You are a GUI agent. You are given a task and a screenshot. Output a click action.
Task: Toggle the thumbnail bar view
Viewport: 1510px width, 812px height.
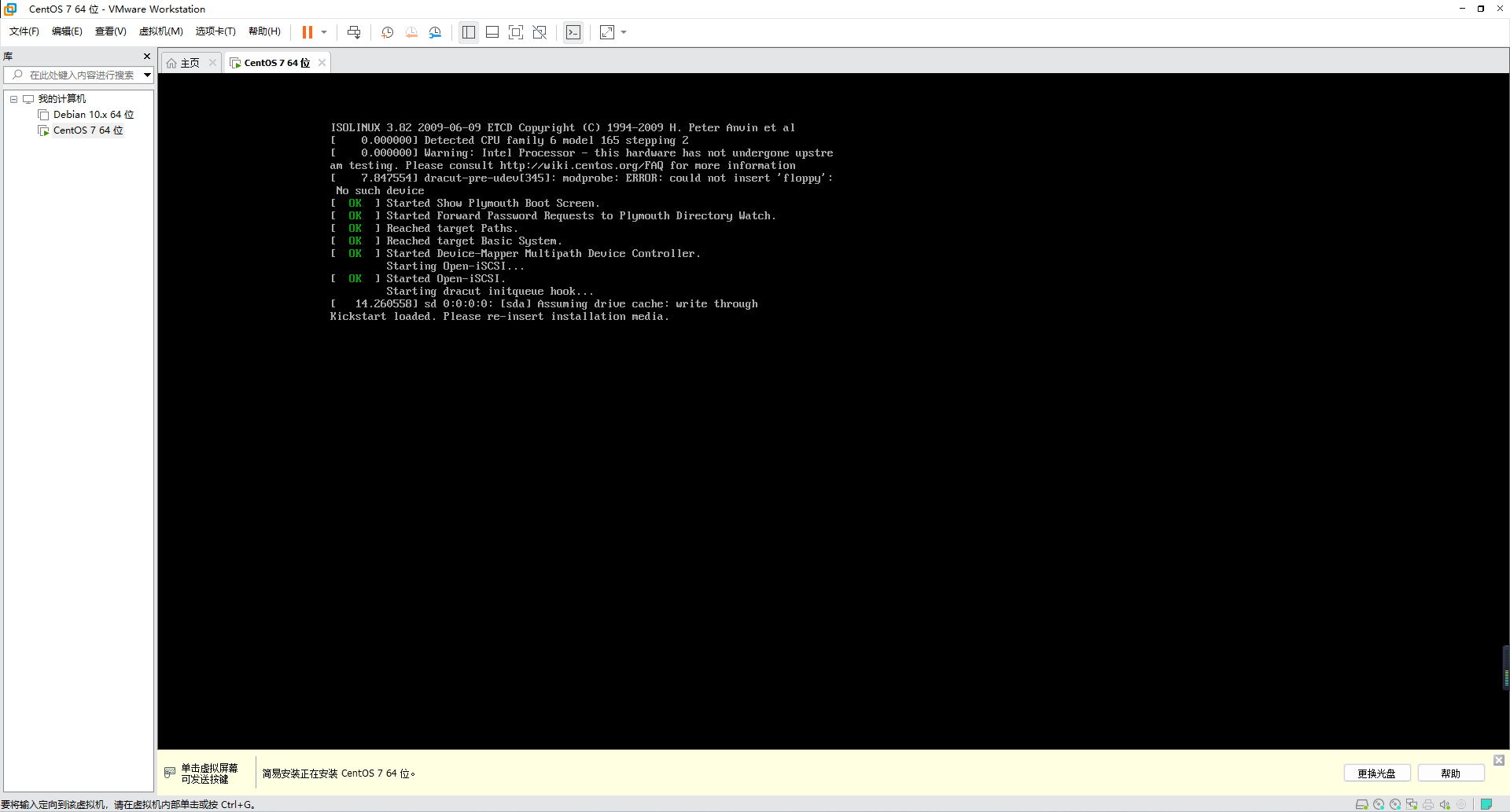tap(492, 32)
